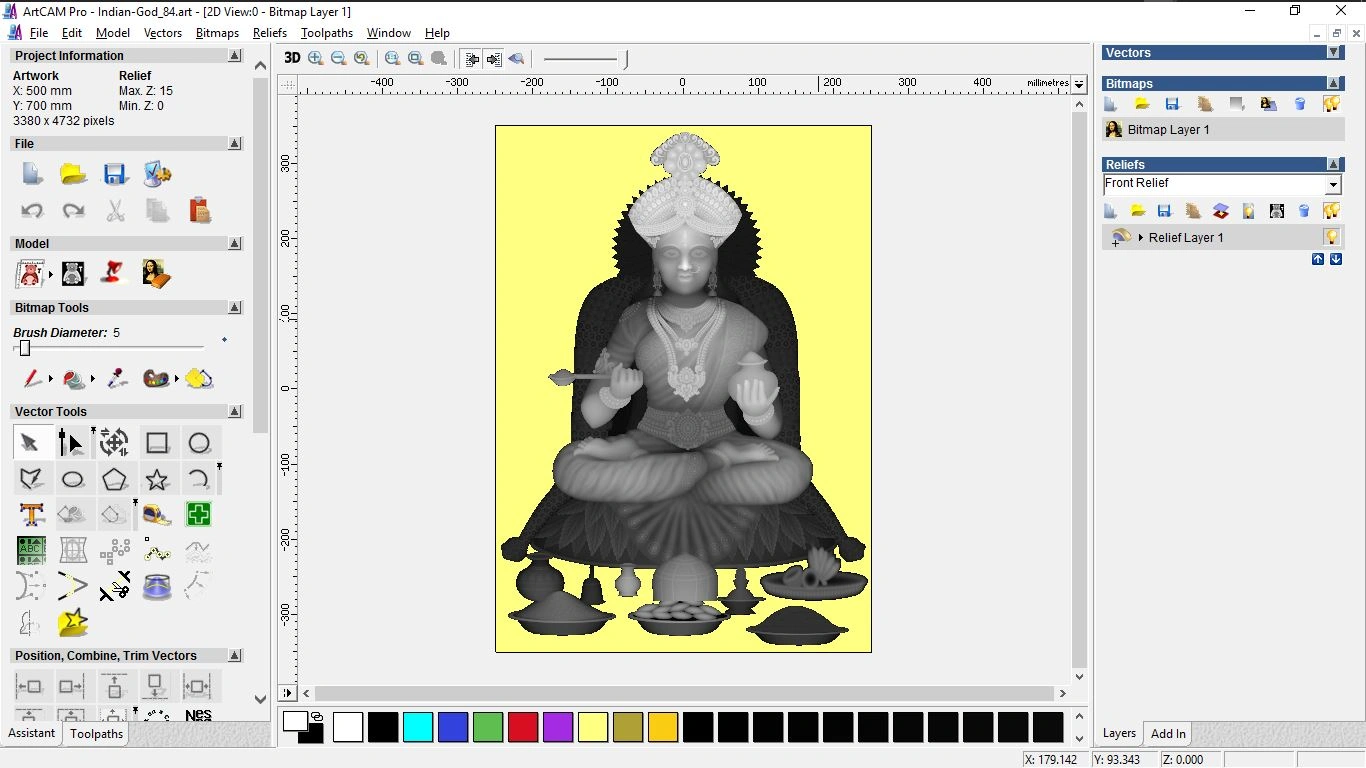Switch to the Toolpaths tab
1366x768 pixels.
96,734
